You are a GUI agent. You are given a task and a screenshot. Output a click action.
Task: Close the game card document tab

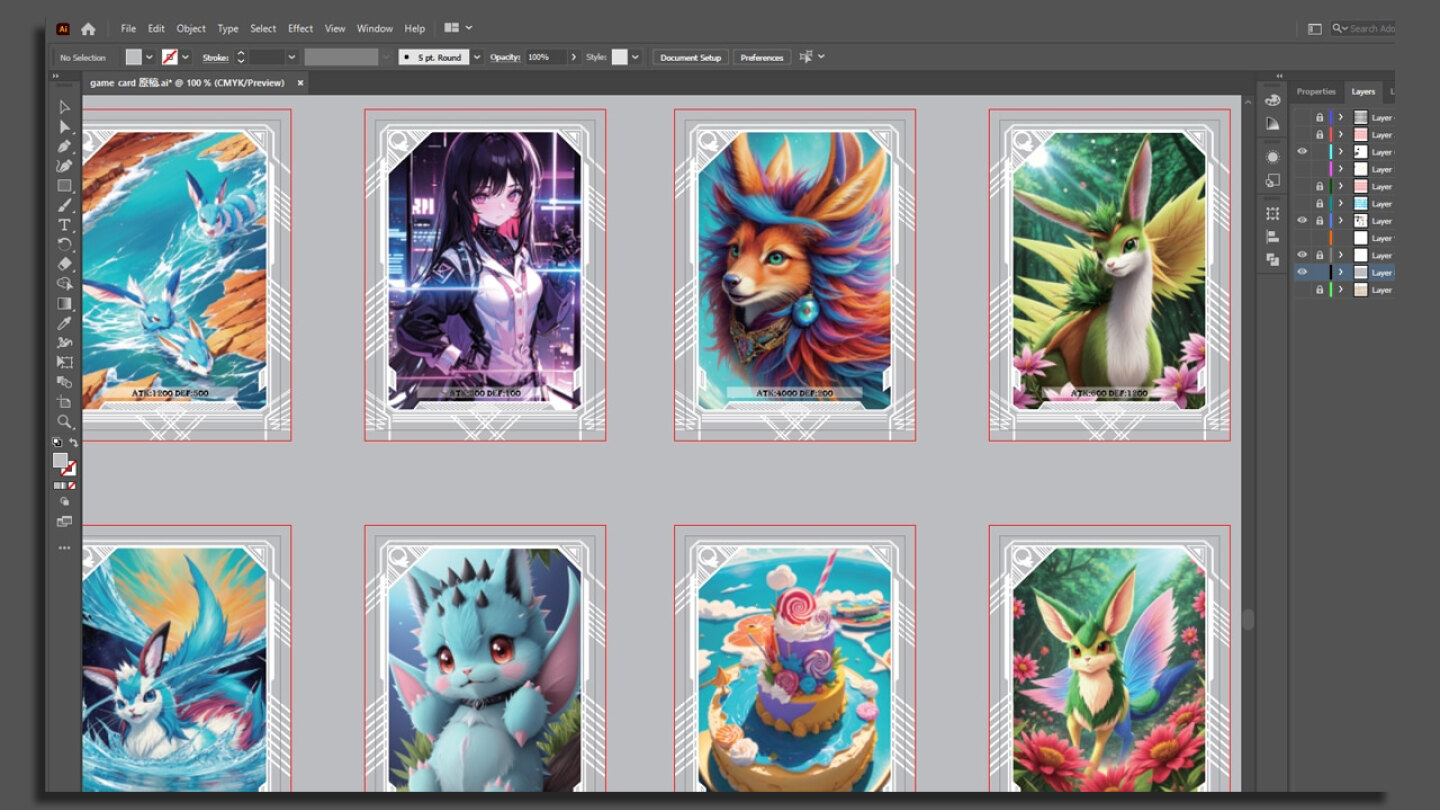coord(299,83)
